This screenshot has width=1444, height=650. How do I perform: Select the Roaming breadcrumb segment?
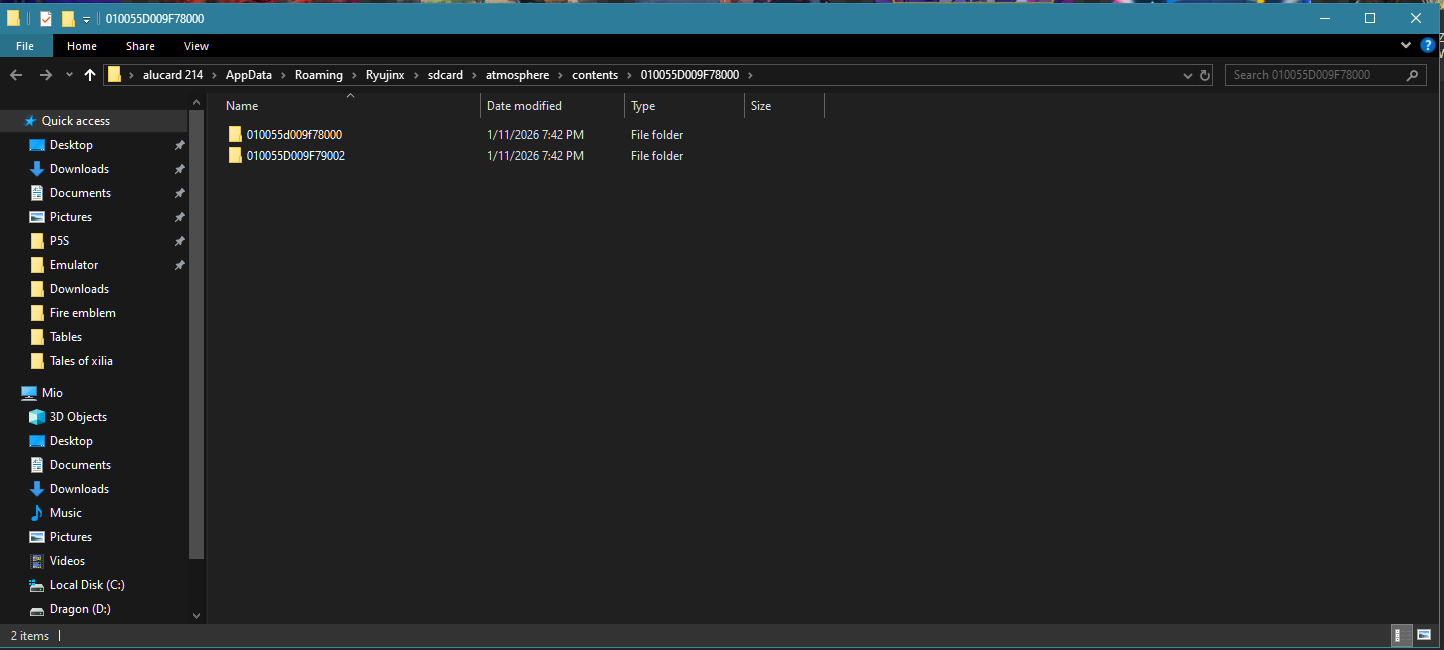click(319, 75)
